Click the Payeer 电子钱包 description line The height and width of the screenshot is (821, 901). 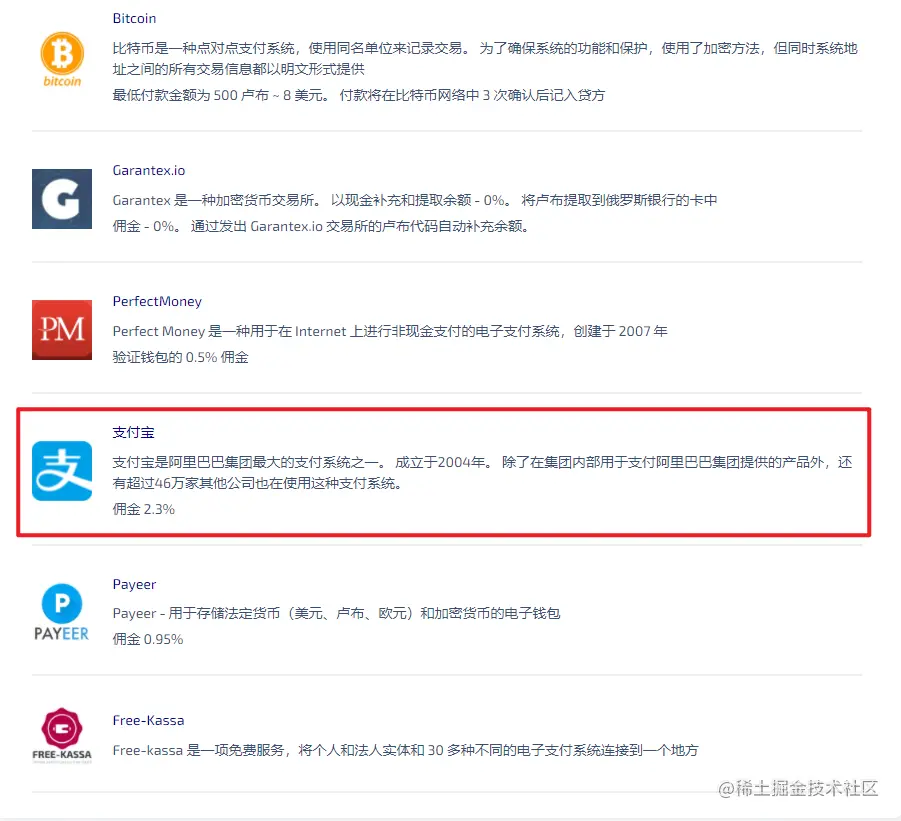337,613
